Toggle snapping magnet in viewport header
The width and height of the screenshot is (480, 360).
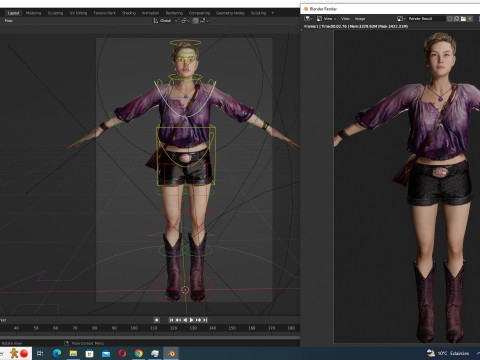[195, 21]
